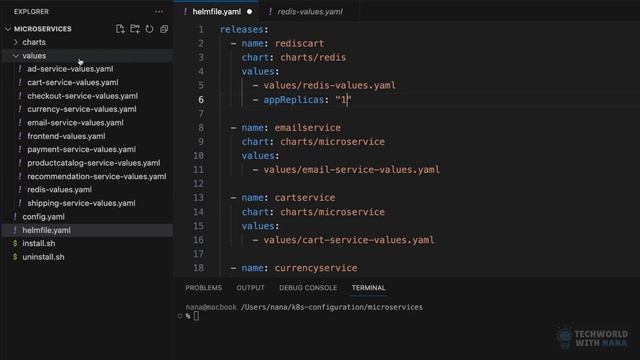Click line number 6 in the gutter
640x360 pixels.
click(x=201, y=100)
